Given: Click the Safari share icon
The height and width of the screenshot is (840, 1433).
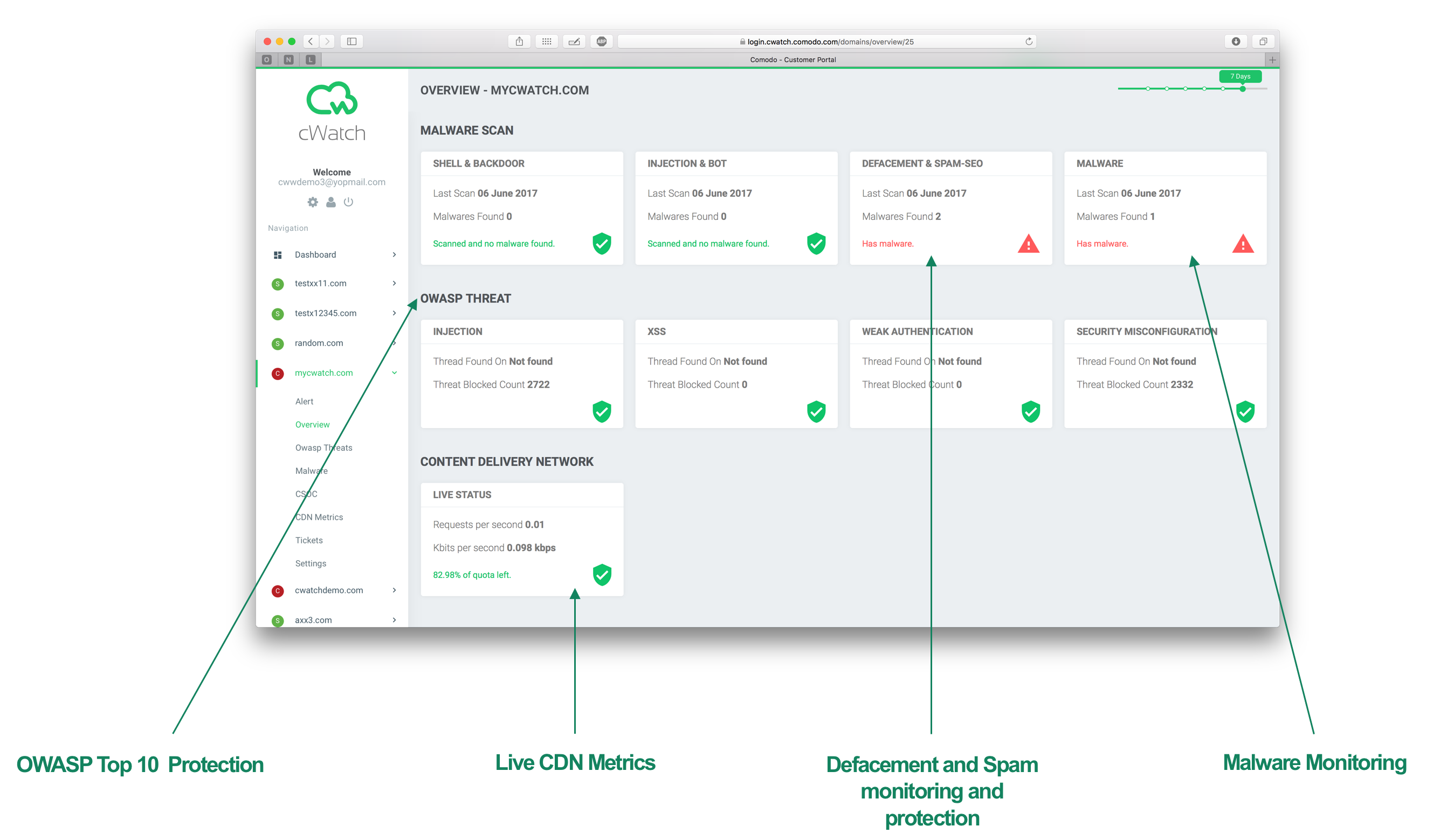Looking at the screenshot, I should pos(519,42).
